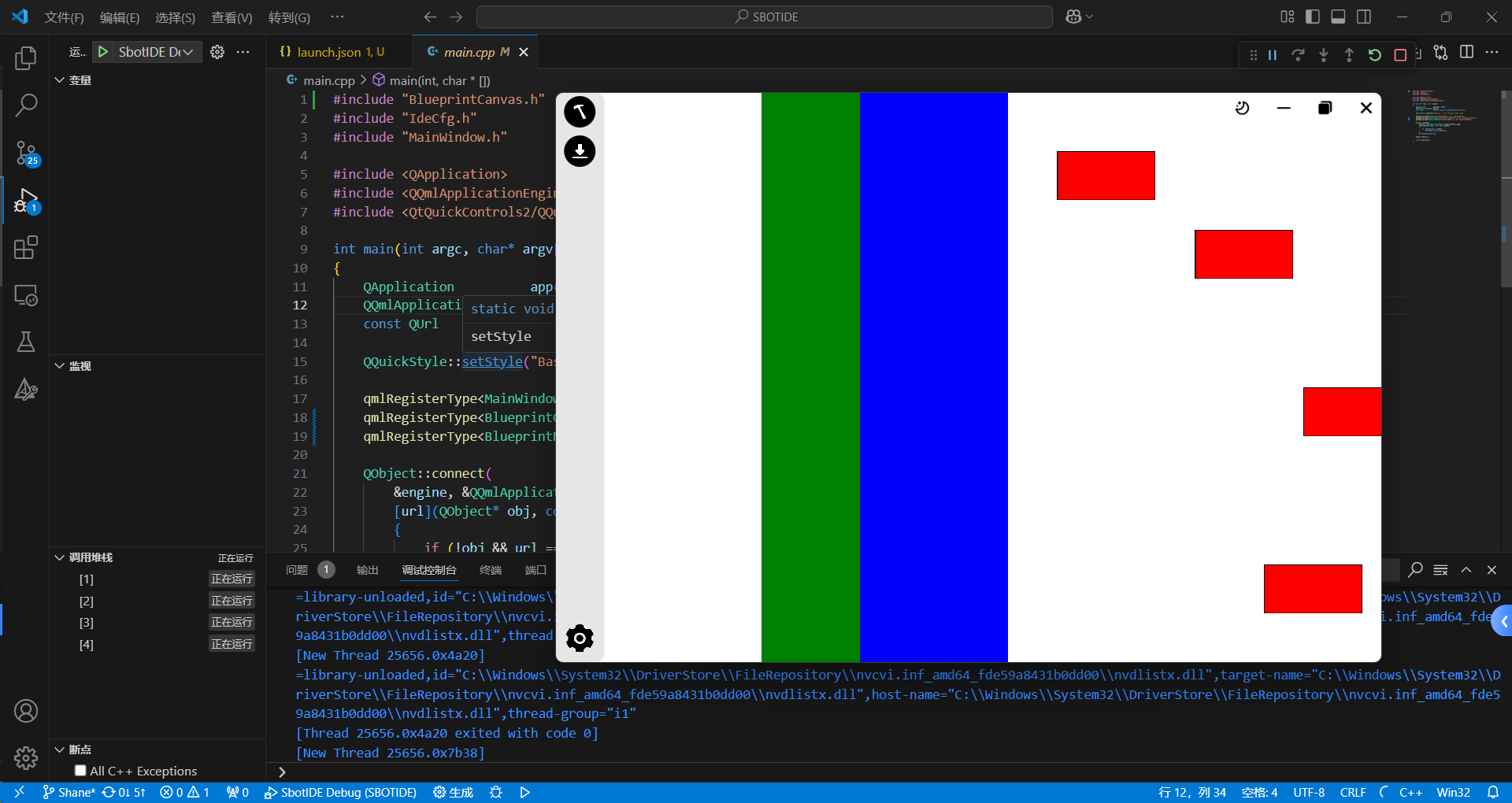Open the gear settings icon in app window
The height and width of the screenshot is (803, 1512).
pyautogui.click(x=580, y=638)
